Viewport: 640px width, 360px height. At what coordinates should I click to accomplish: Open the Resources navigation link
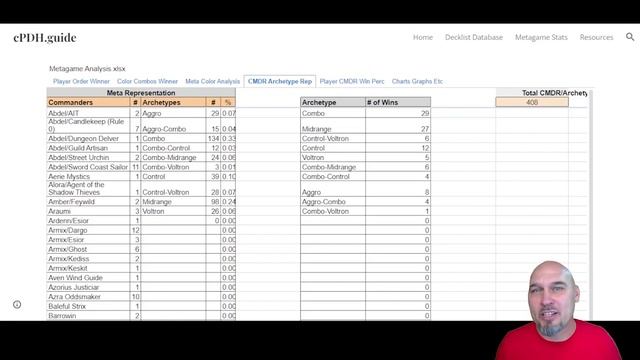(596, 37)
